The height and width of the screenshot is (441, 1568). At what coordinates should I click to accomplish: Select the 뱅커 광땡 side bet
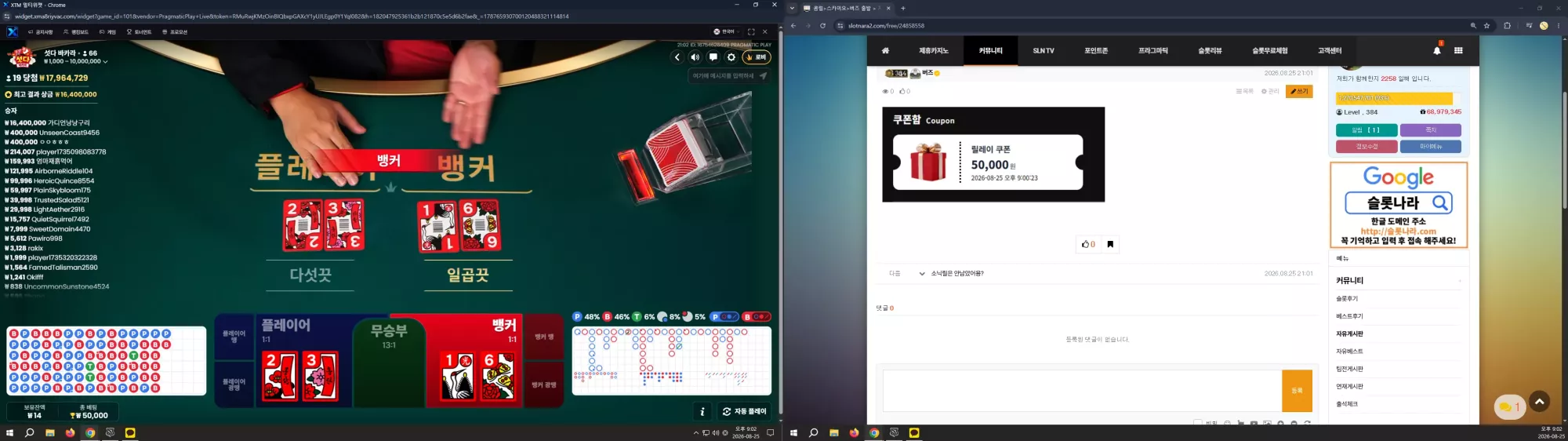tap(544, 385)
